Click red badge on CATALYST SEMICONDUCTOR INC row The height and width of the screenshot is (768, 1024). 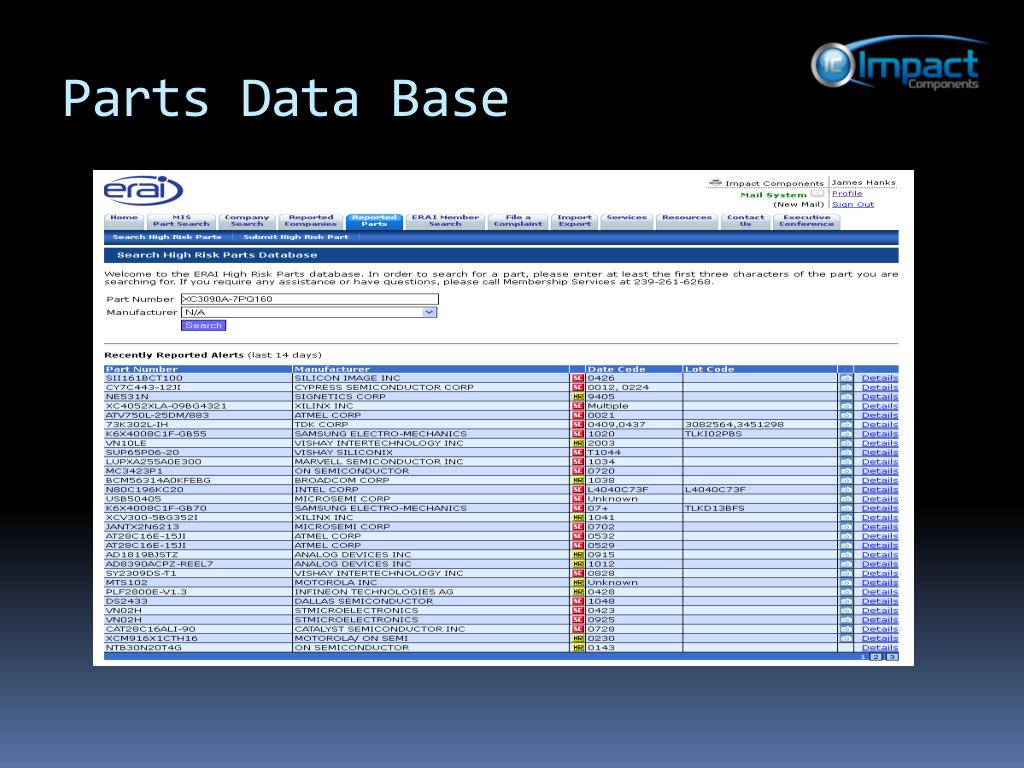(x=577, y=629)
